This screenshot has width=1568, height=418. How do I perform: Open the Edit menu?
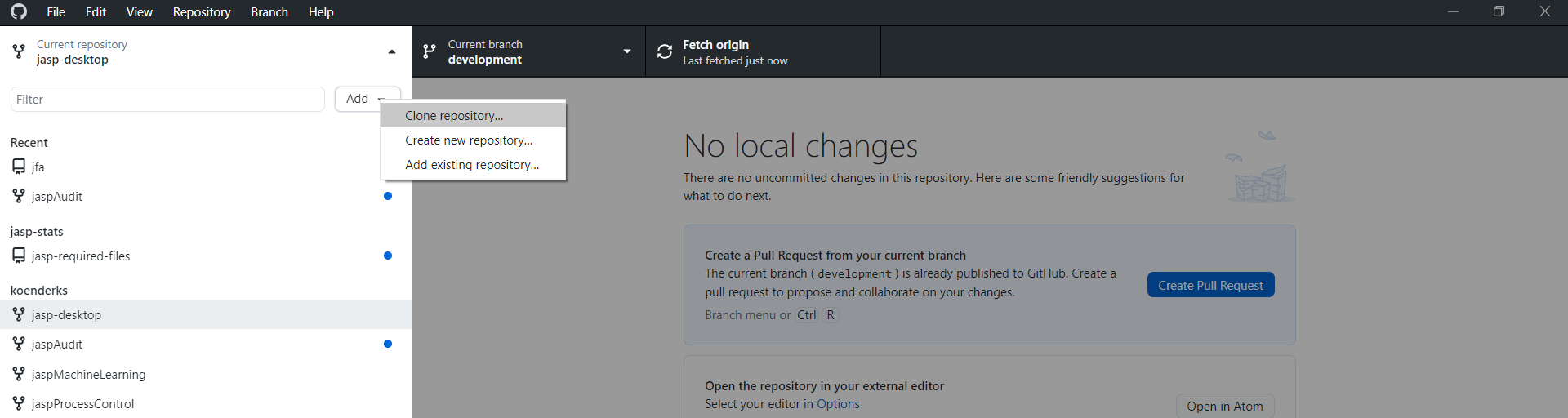(96, 12)
